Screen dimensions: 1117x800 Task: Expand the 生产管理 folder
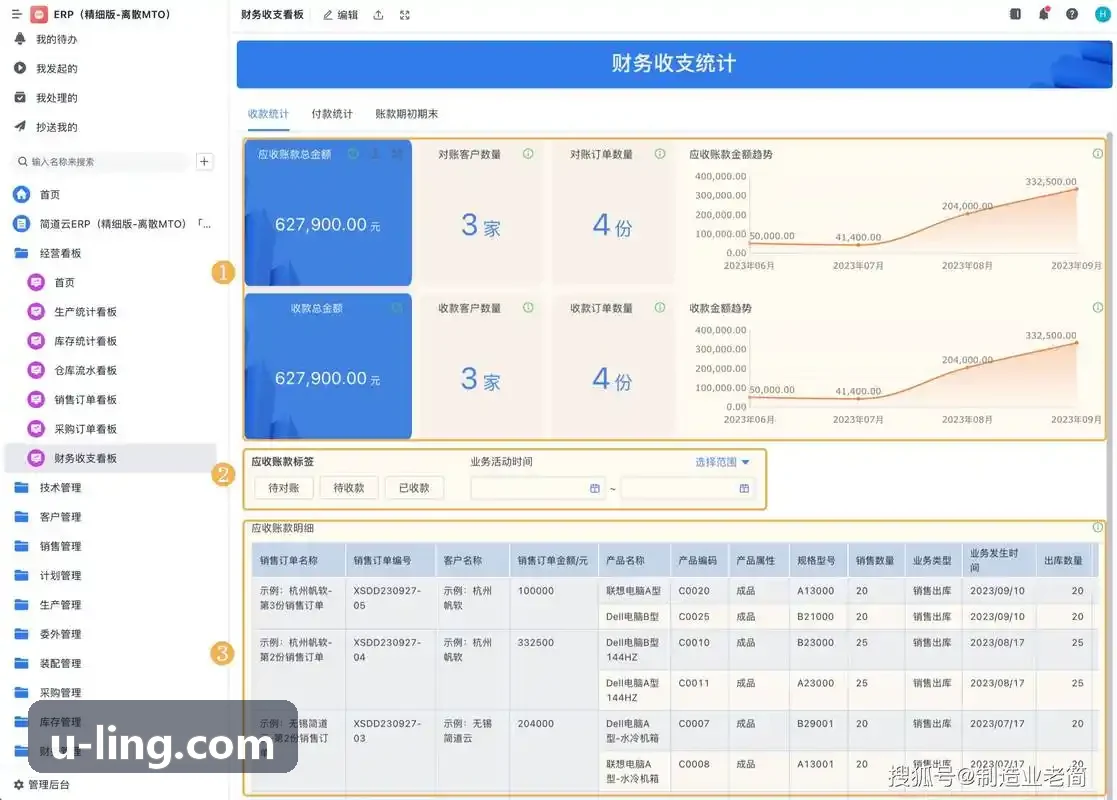click(x=60, y=605)
